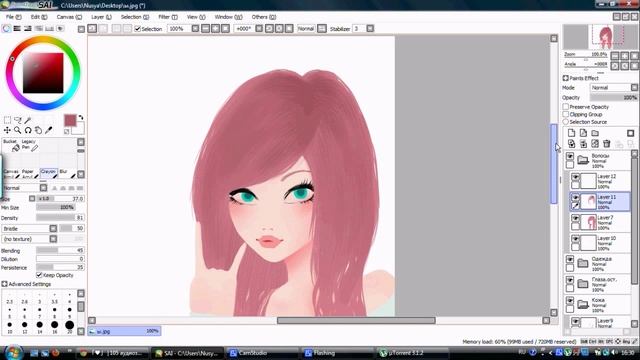
Task: Select the Canvas Acrylic brush
Action: [x=11, y=174]
